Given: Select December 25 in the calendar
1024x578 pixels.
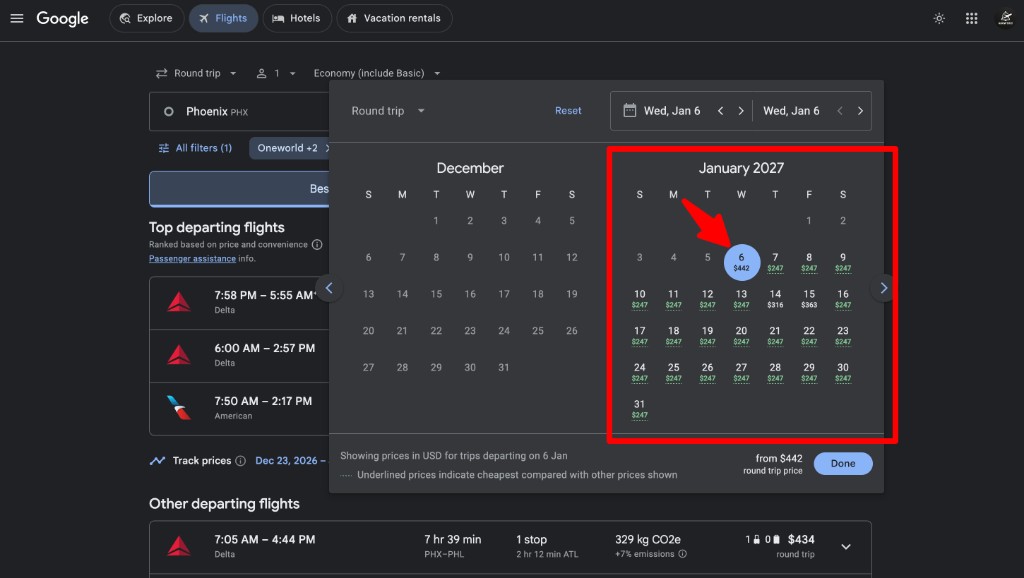Looking at the screenshot, I should [x=537, y=330].
